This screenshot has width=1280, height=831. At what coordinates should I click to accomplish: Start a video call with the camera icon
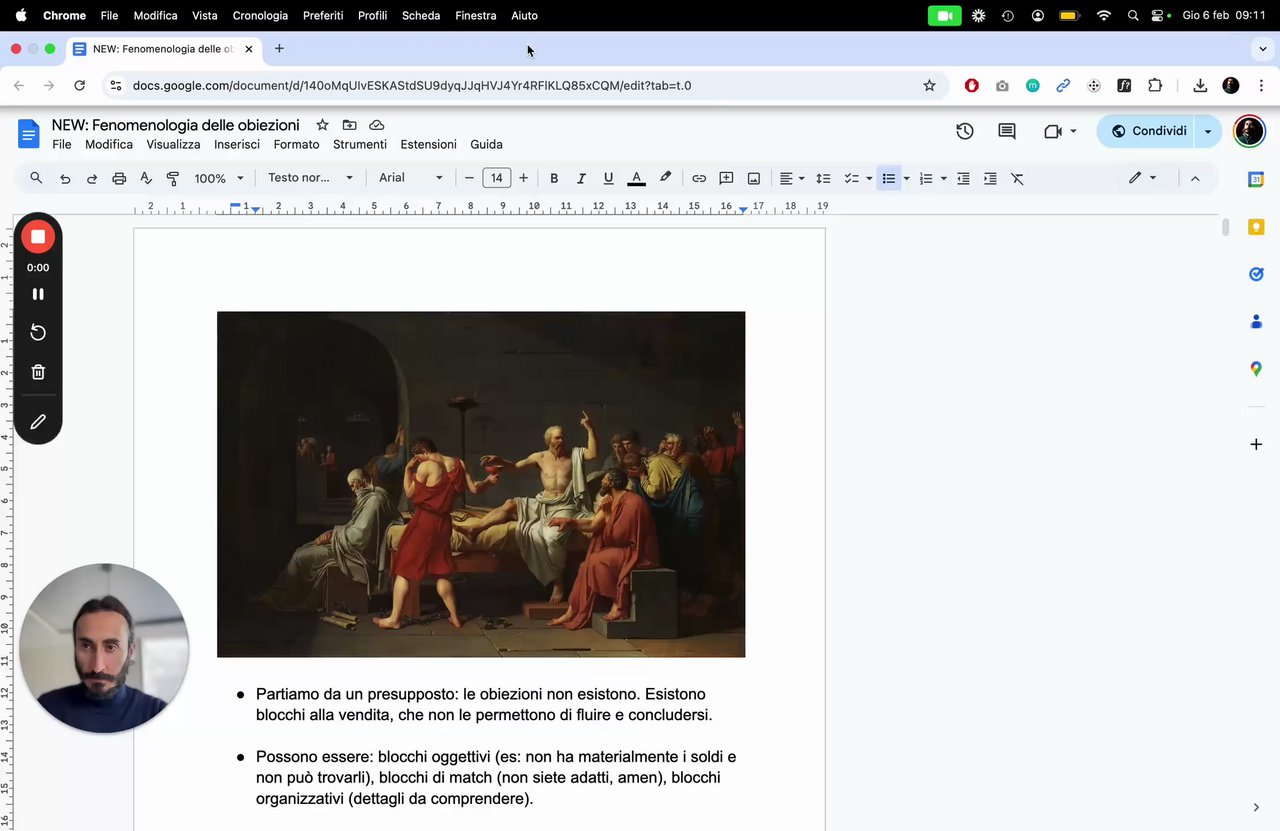click(x=1053, y=131)
